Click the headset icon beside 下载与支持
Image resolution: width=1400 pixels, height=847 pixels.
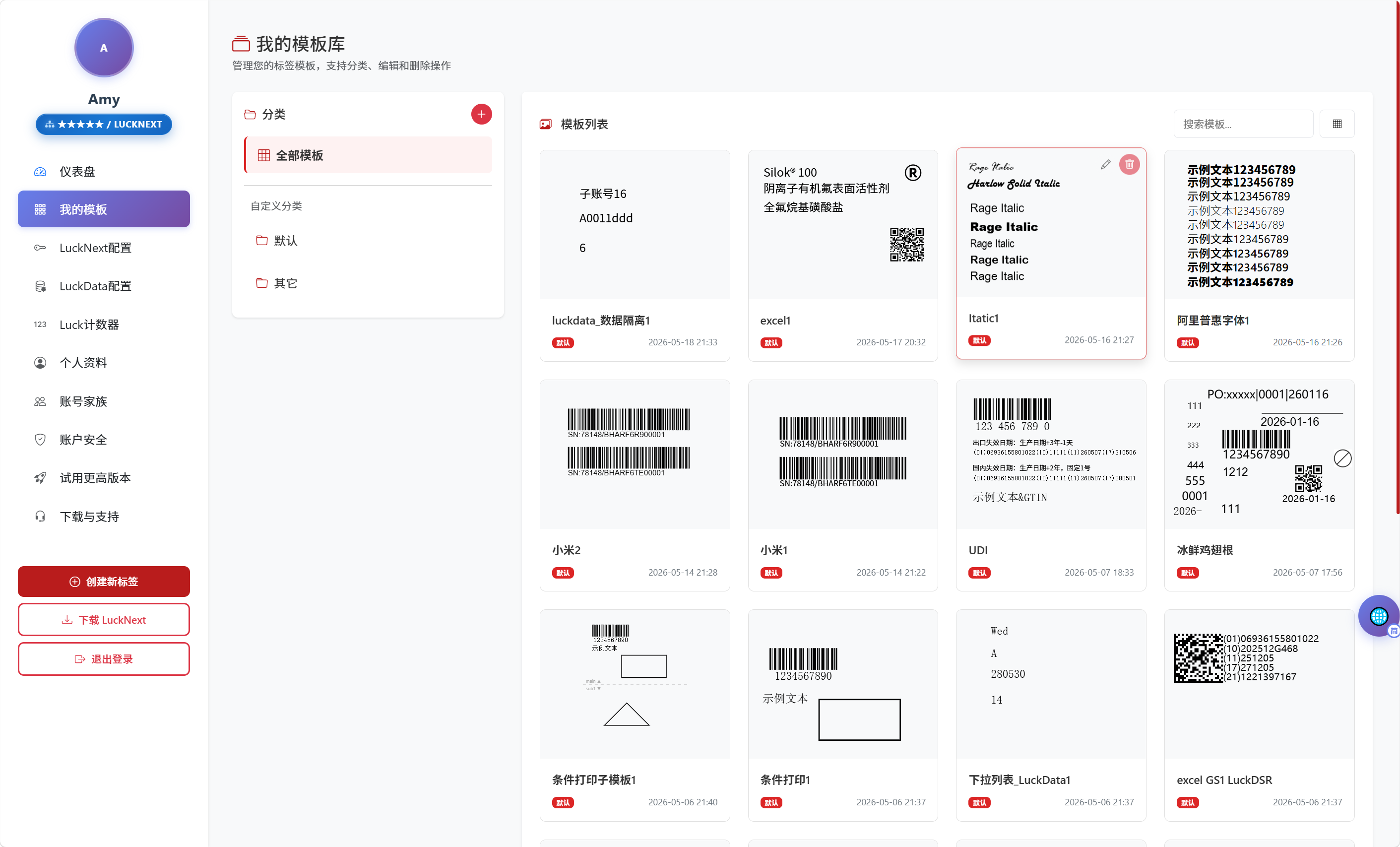tap(40, 516)
